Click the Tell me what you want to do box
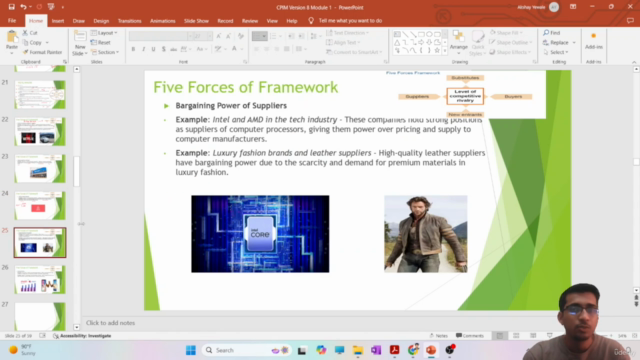 [x=346, y=20]
